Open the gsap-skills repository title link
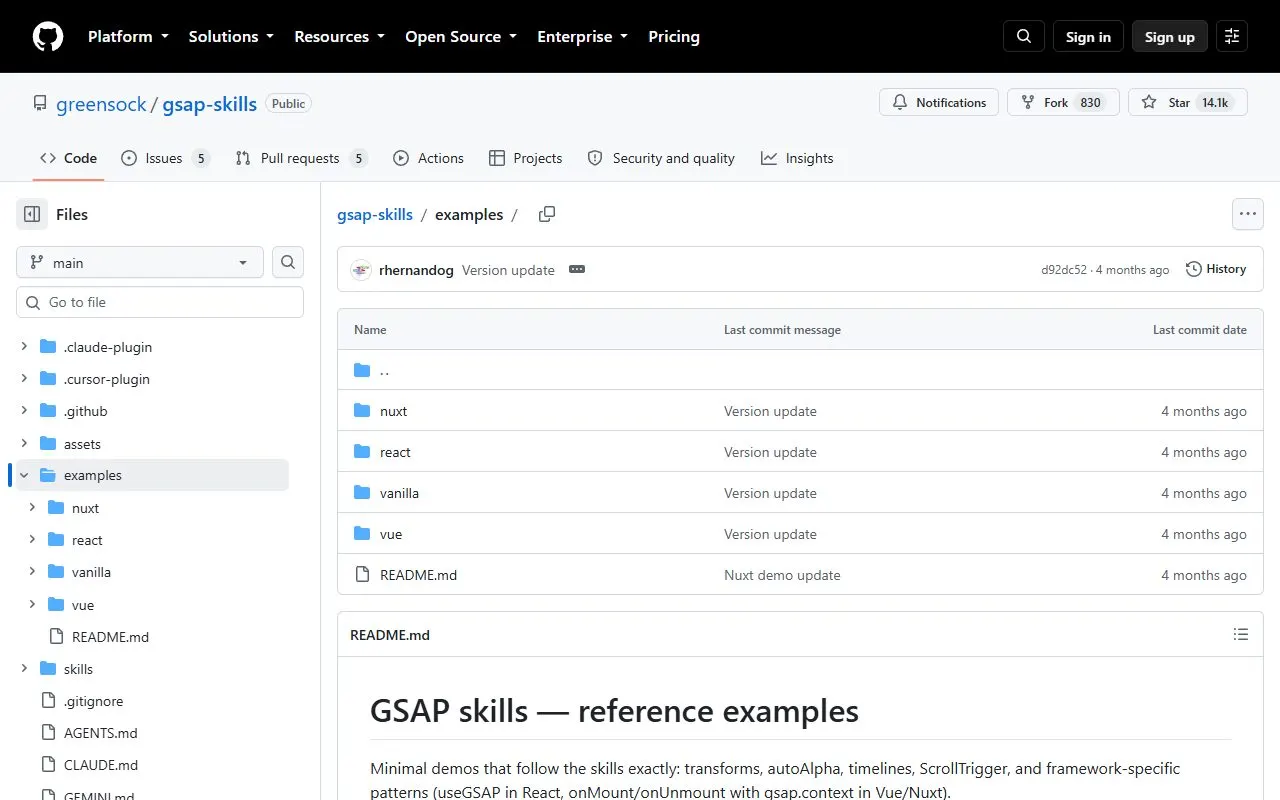1280x800 pixels. [x=210, y=104]
